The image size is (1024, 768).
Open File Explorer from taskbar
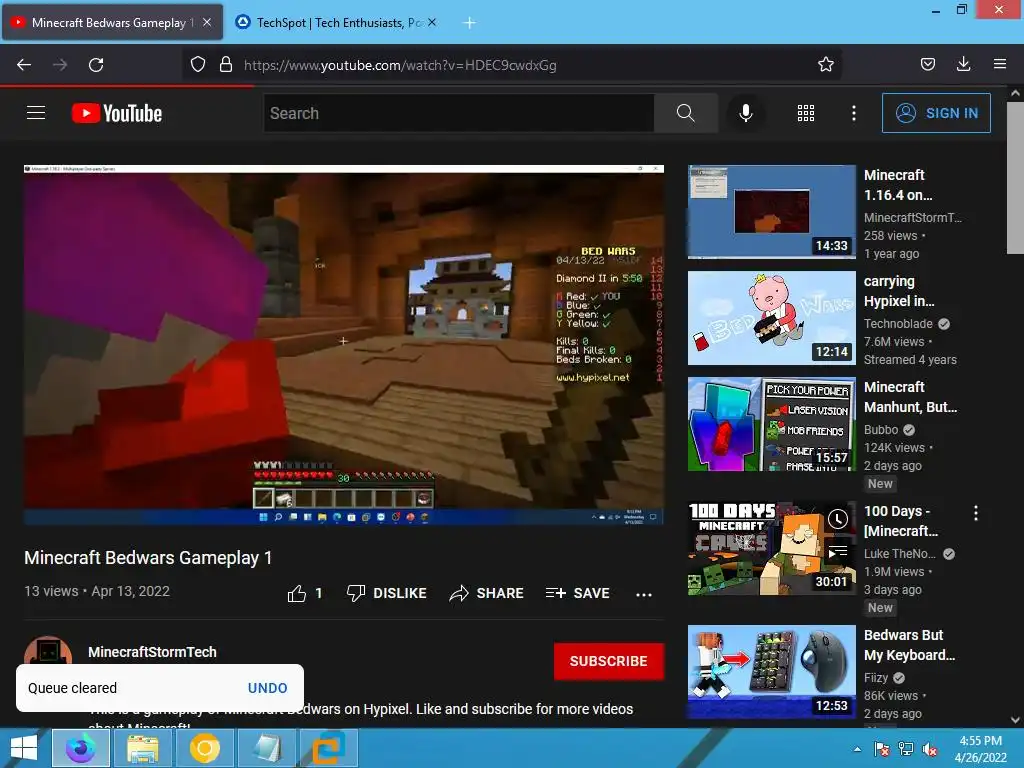(x=142, y=748)
